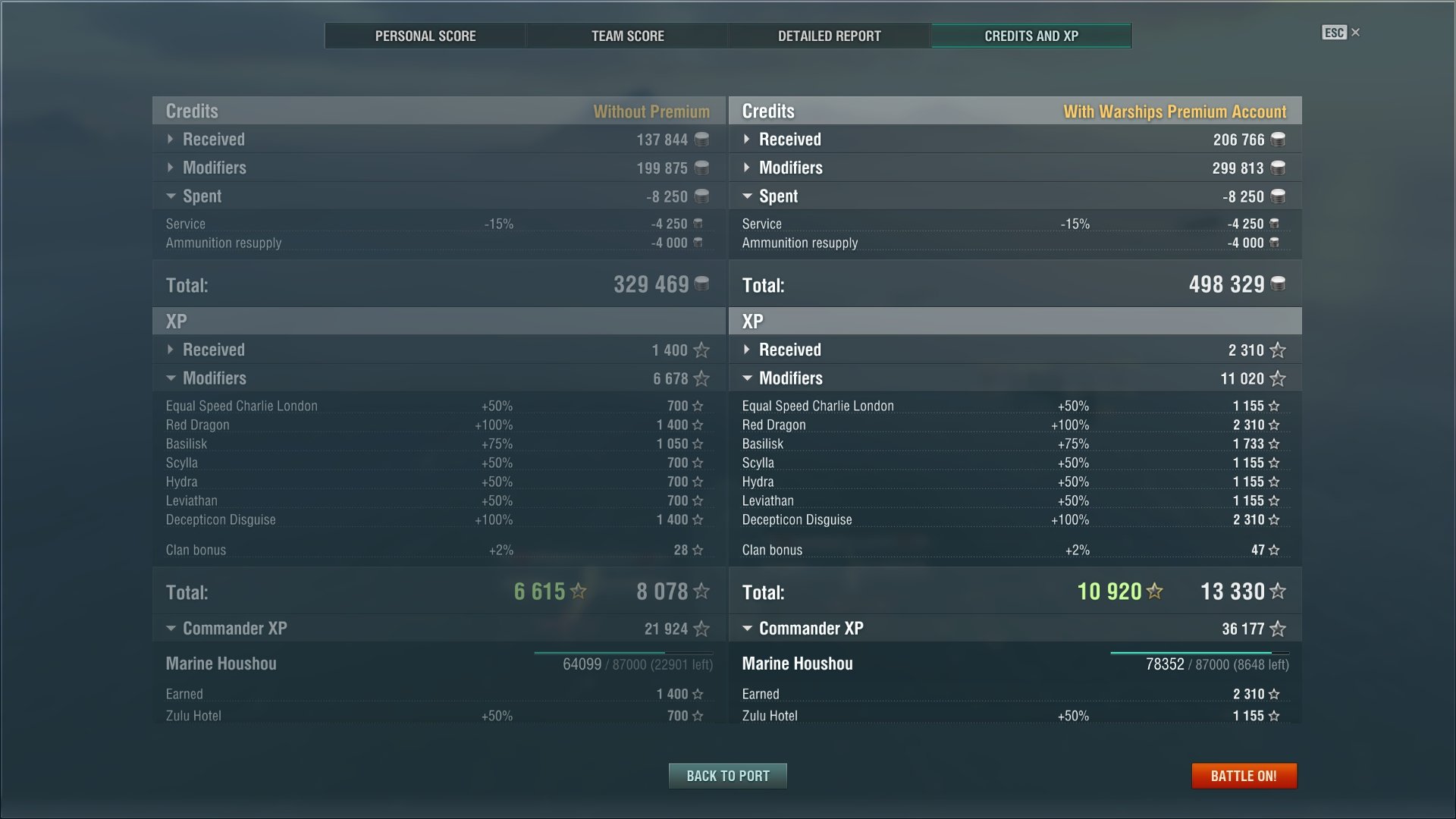Image resolution: width=1456 pixels, height=819 pixels.
Task: Click the credits coin icon beside the Premium total of 498 329
Action: pyautogui.click(x=1278, y=284)
